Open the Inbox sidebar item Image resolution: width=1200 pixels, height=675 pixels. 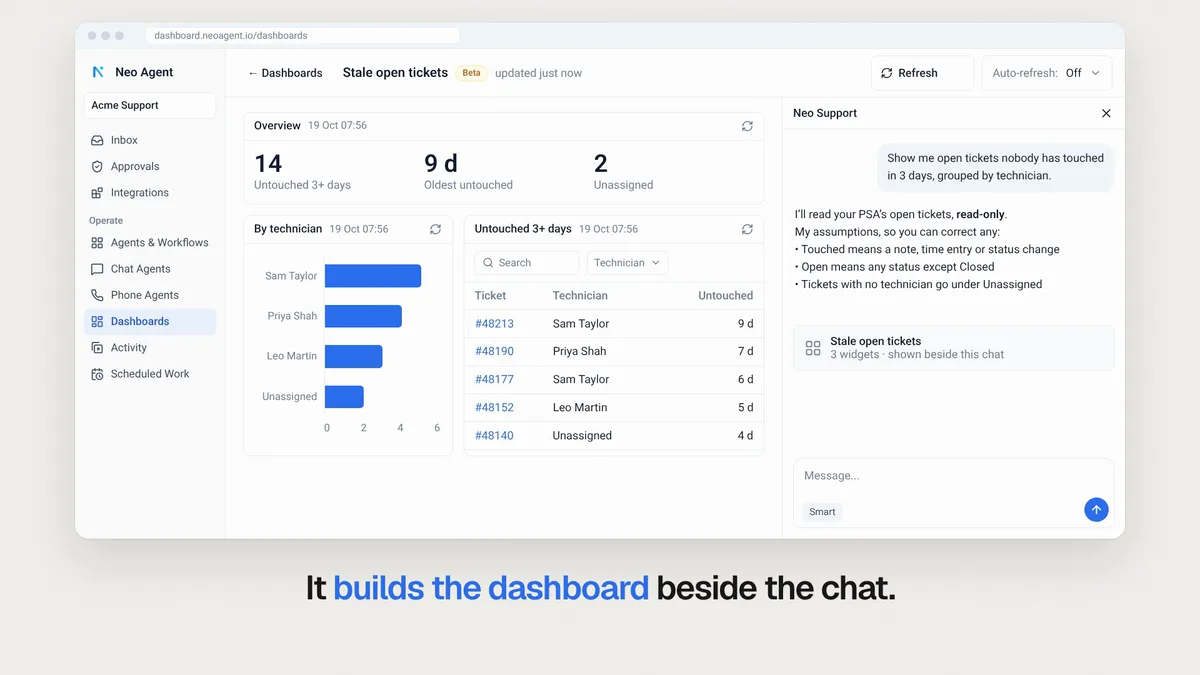click(150, 140)
